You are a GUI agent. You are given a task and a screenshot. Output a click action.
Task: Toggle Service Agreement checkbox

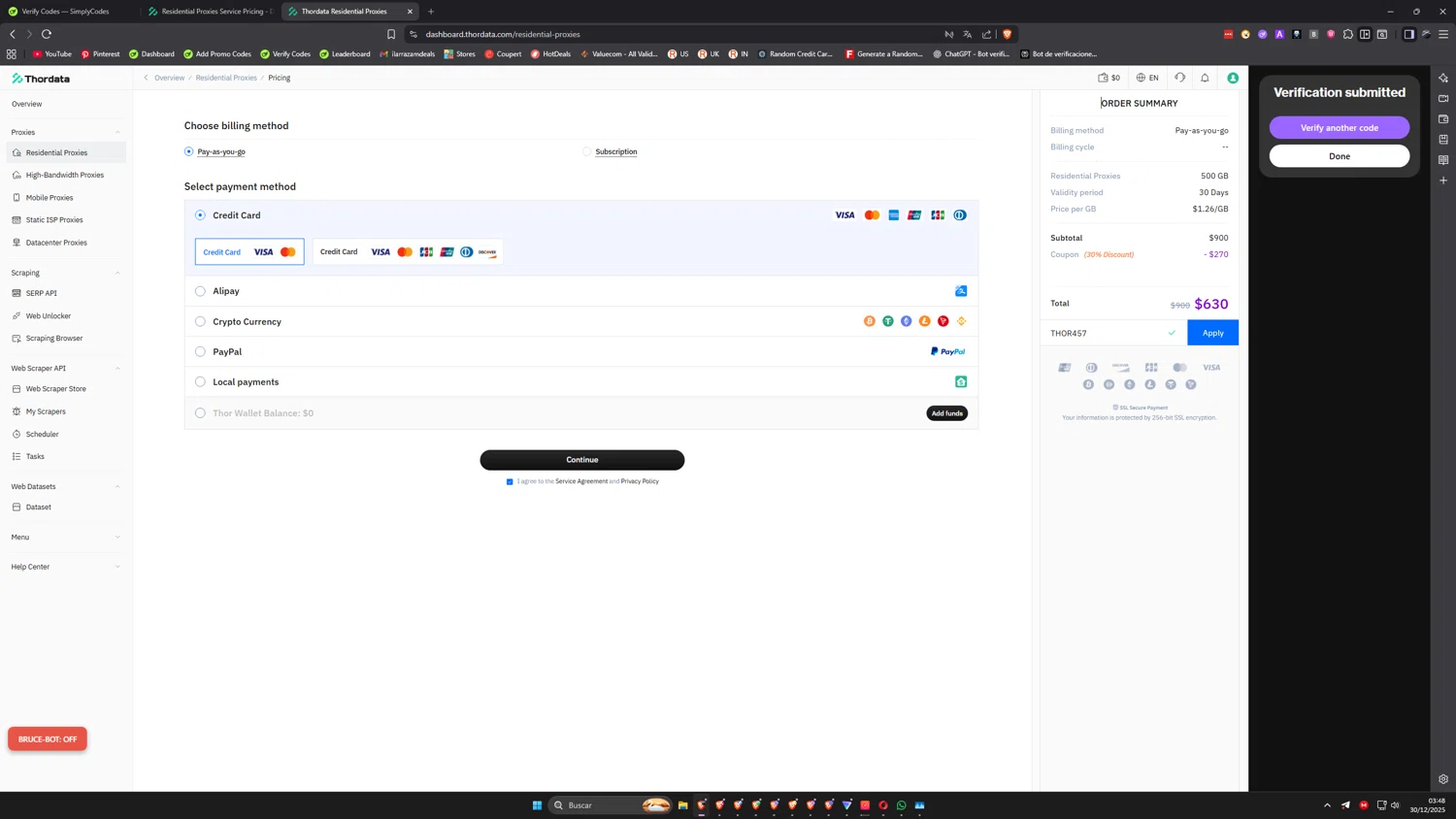click(x=510, y=481)
